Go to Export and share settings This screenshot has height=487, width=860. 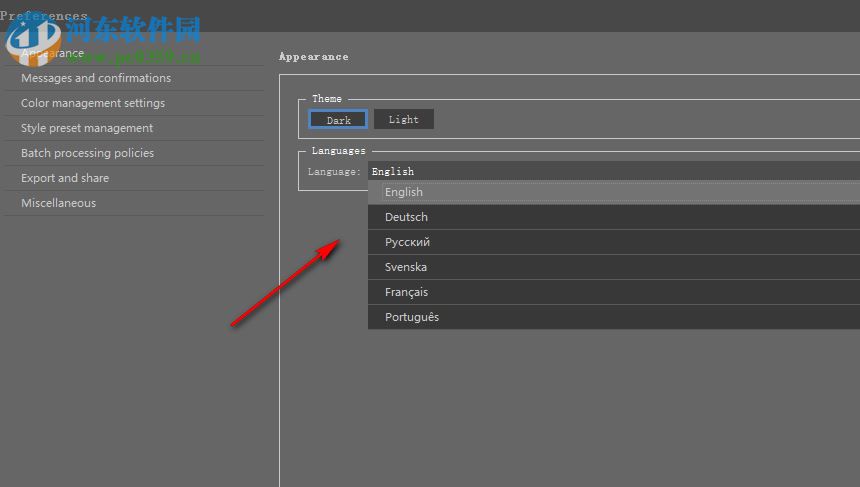click(134, 178)
